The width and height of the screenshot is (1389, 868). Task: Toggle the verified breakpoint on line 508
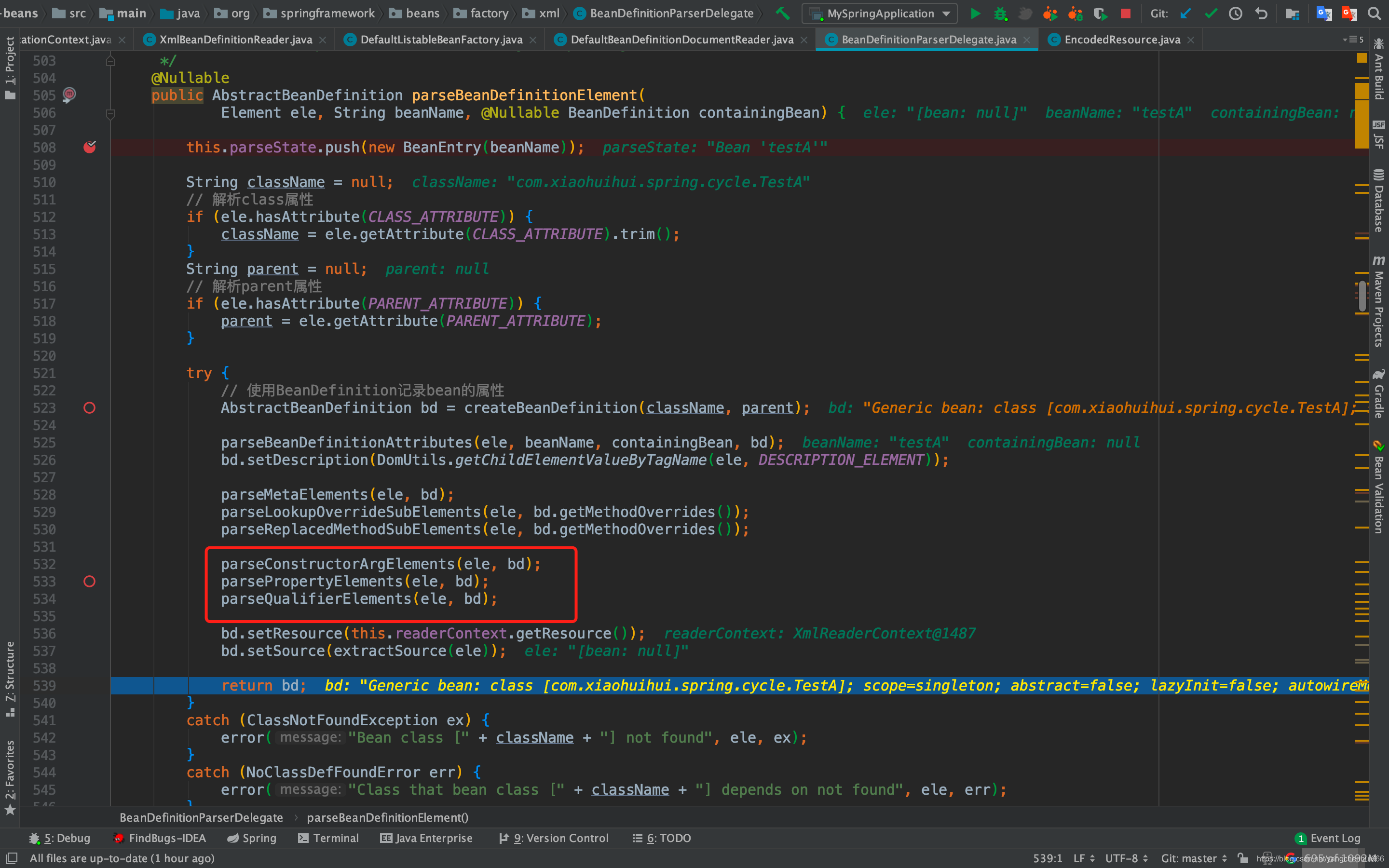[90, 148]
